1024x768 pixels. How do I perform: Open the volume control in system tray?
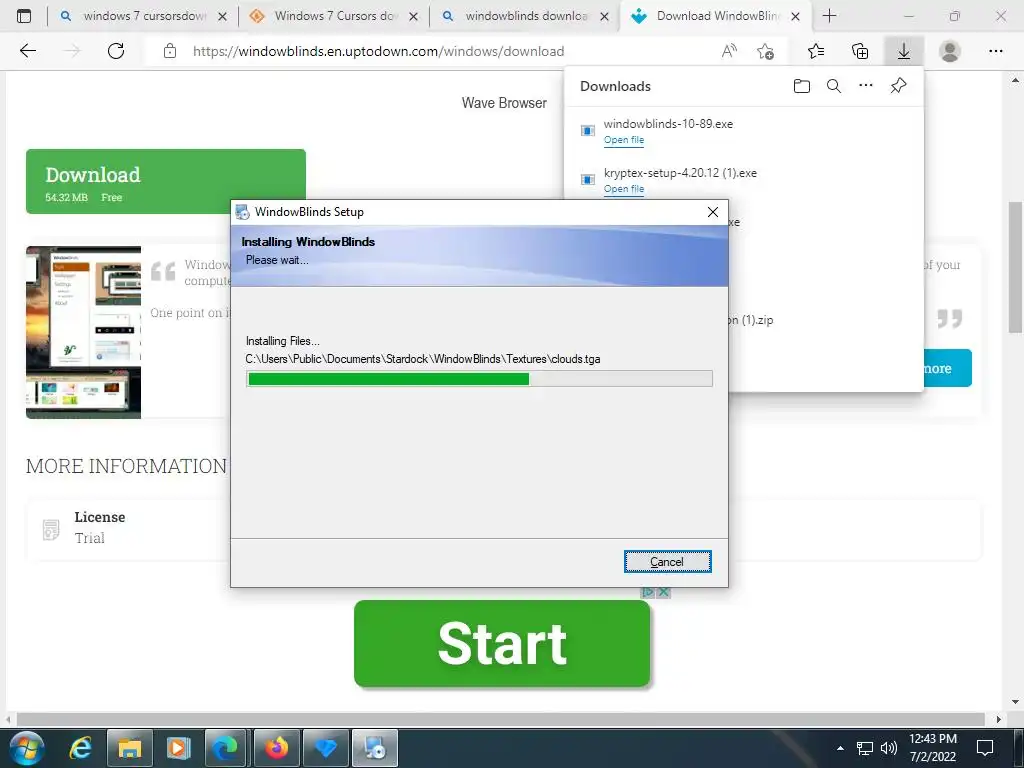[889, 748]
